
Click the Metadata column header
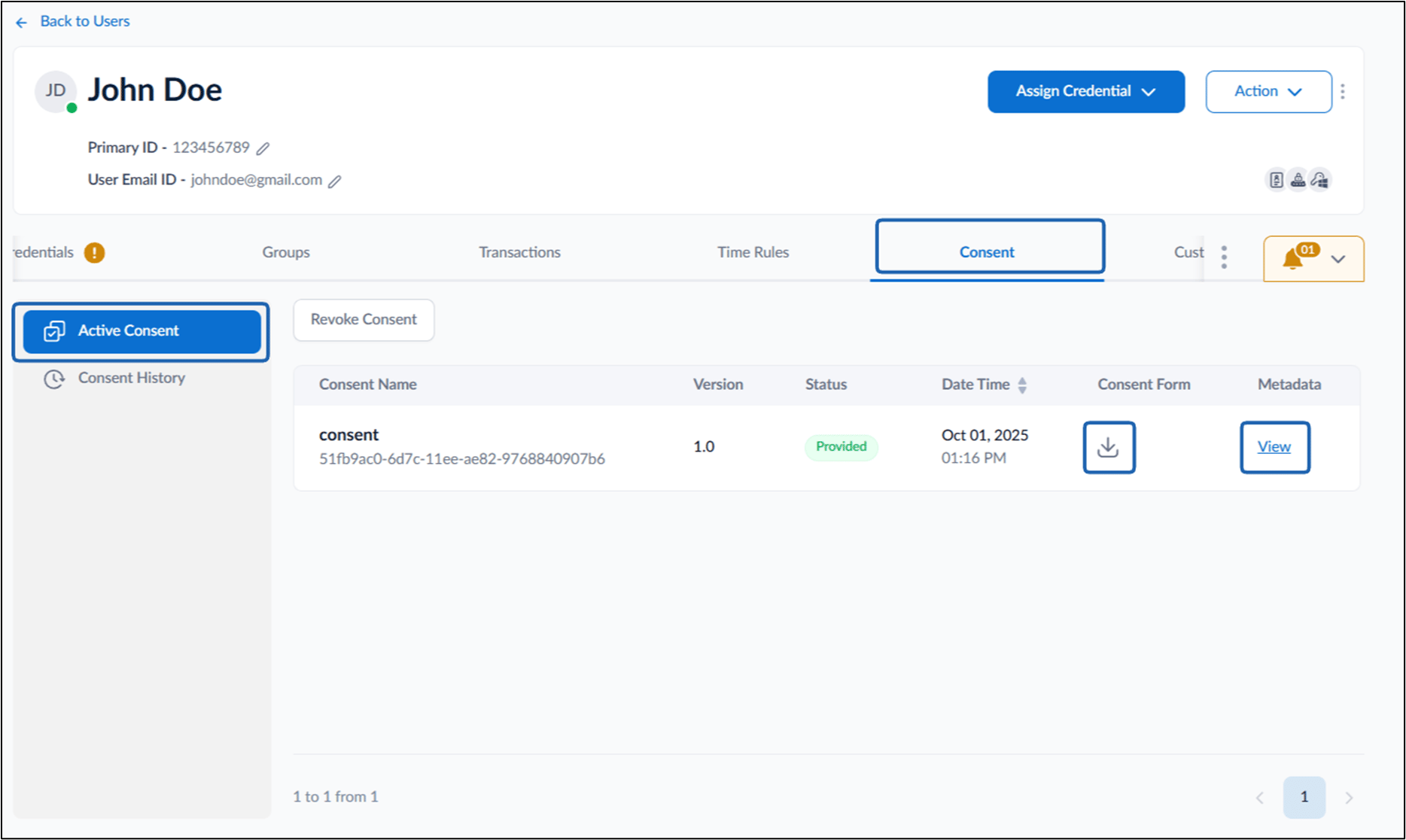click(x=1289, y=385)
